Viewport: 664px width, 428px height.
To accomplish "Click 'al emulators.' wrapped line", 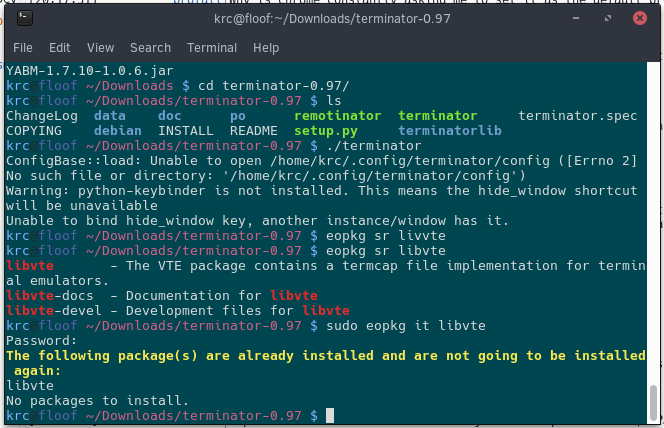I will pyautogui.click(x=58, y=281).
